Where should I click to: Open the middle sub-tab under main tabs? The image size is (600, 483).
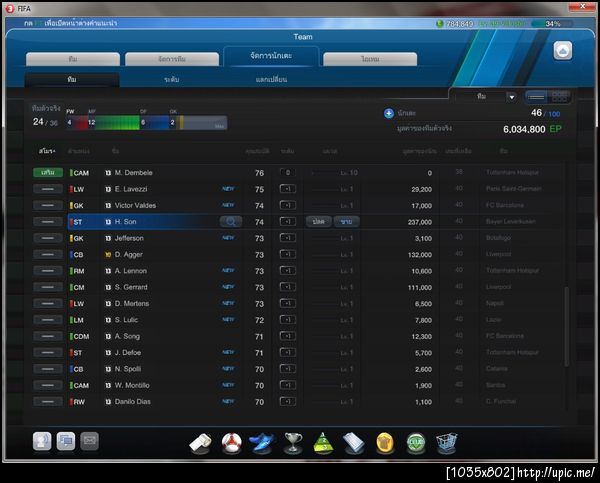(171, 79)
